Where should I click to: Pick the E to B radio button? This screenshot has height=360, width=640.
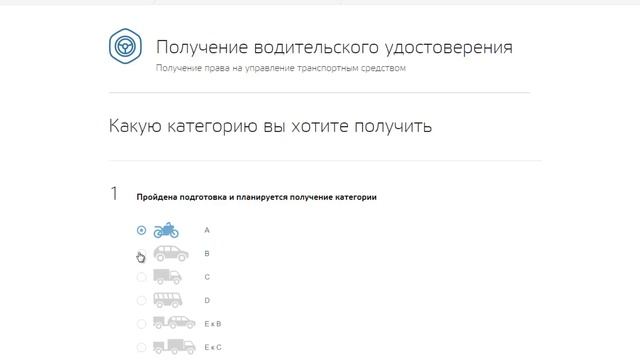[x=141, y=324]
